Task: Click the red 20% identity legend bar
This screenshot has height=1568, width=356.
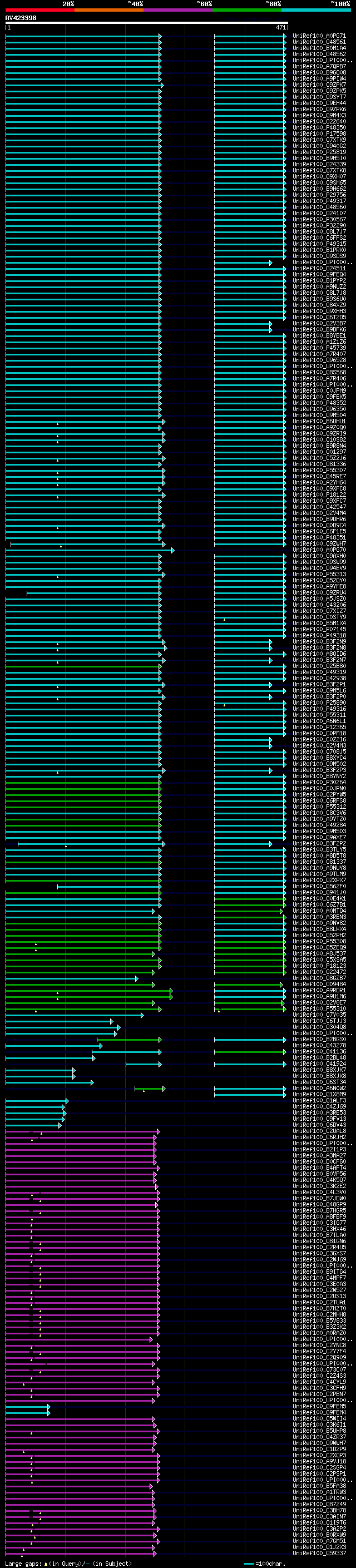Action: [x=39, y=10]
